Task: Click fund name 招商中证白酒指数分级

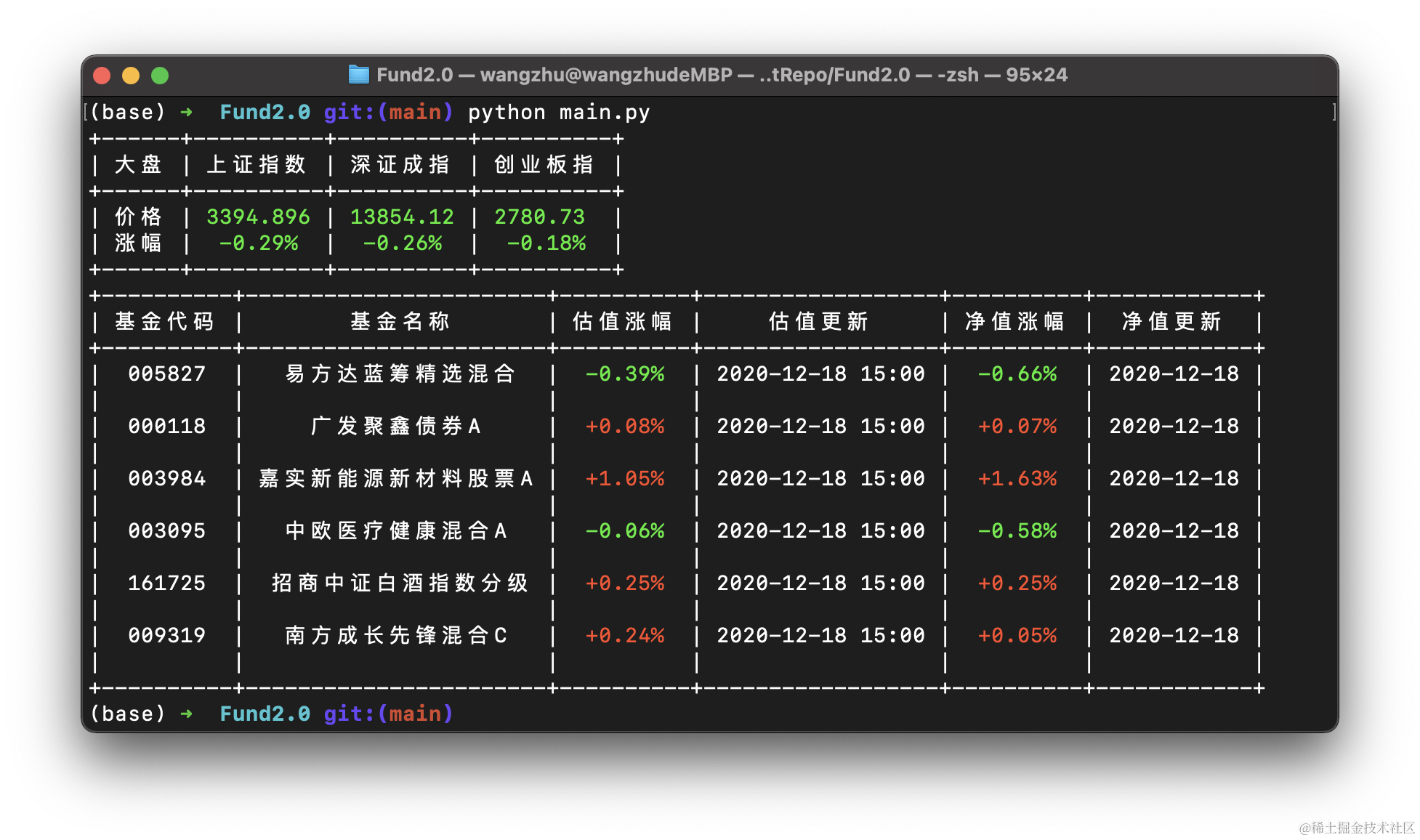Action: click(x=399, y=583)
